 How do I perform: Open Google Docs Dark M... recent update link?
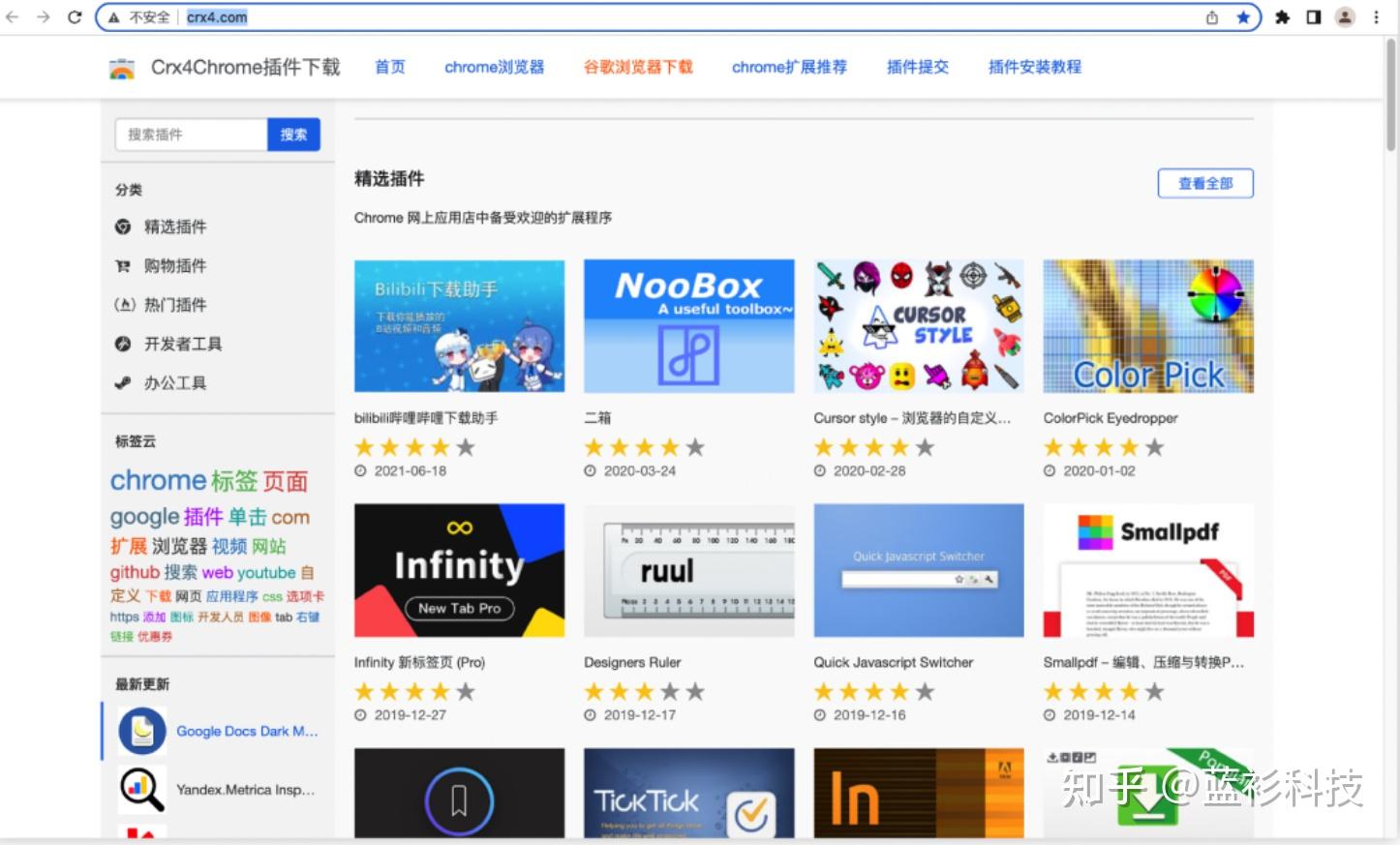[x=247, y=732]
